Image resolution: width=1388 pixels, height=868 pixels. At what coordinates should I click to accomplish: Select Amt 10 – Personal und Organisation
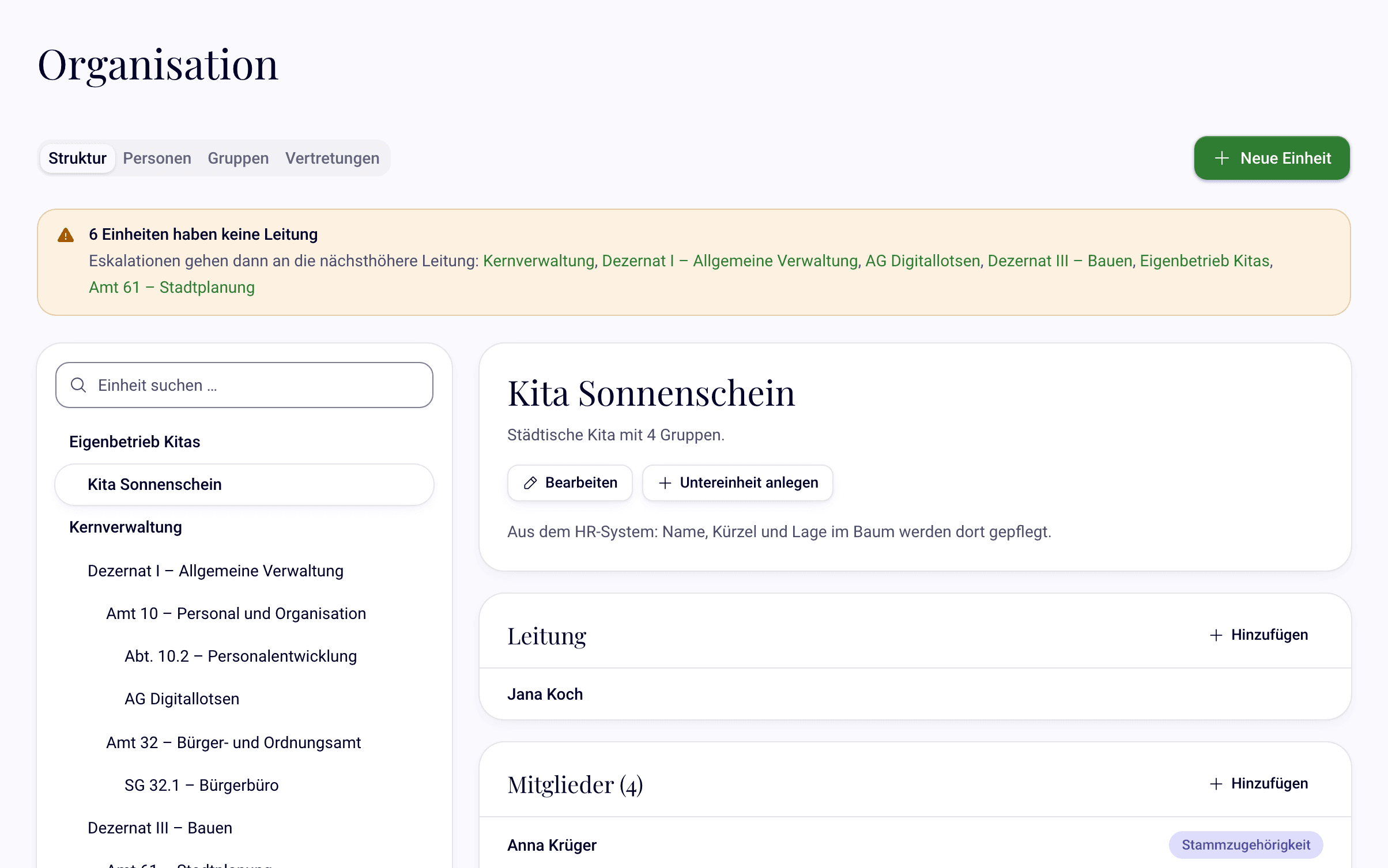tap(244, 614)
